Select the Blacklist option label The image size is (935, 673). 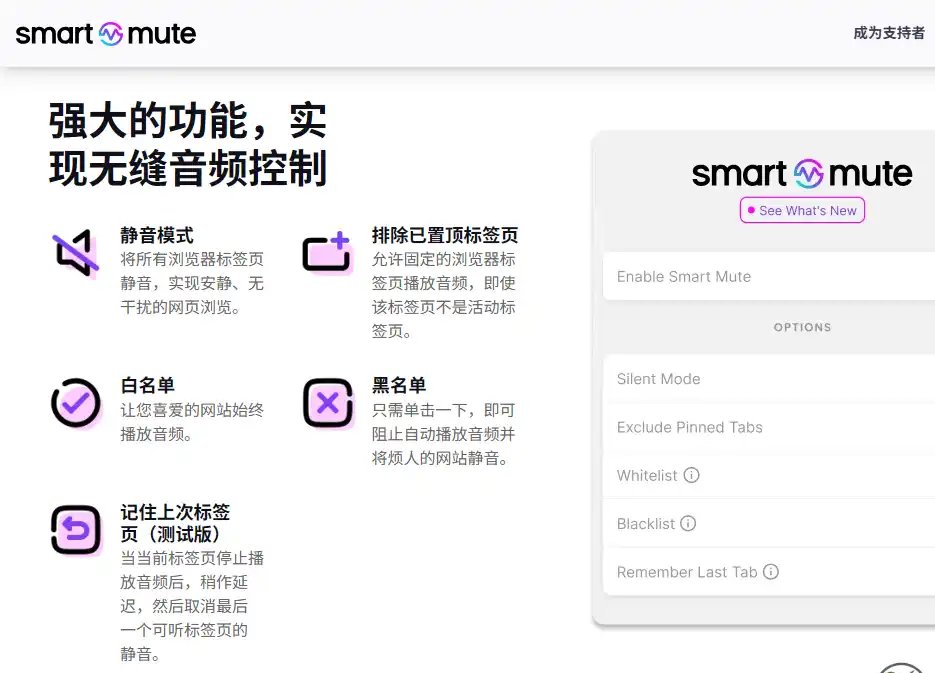click(x=646, y=524)
